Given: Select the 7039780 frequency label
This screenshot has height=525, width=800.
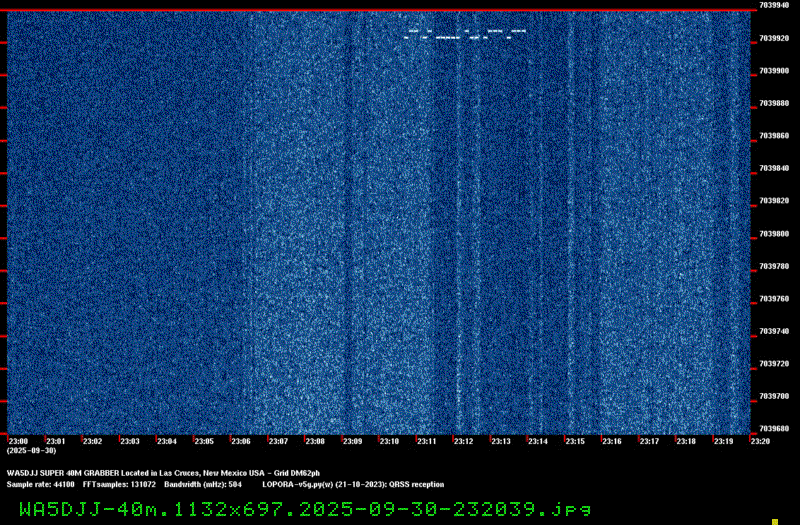Looking at the screenshot, I should click(x=774, y=266).
